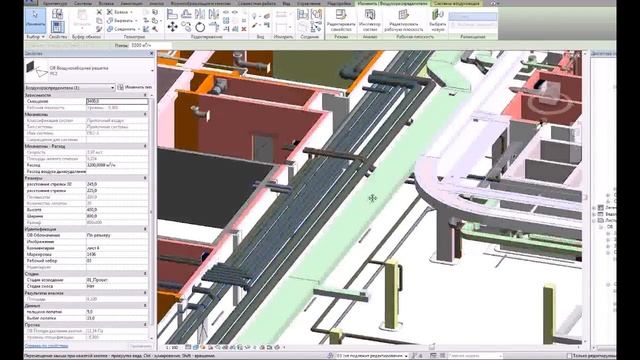
Task: Select the Move tool icon
Action: click(172, 27)
